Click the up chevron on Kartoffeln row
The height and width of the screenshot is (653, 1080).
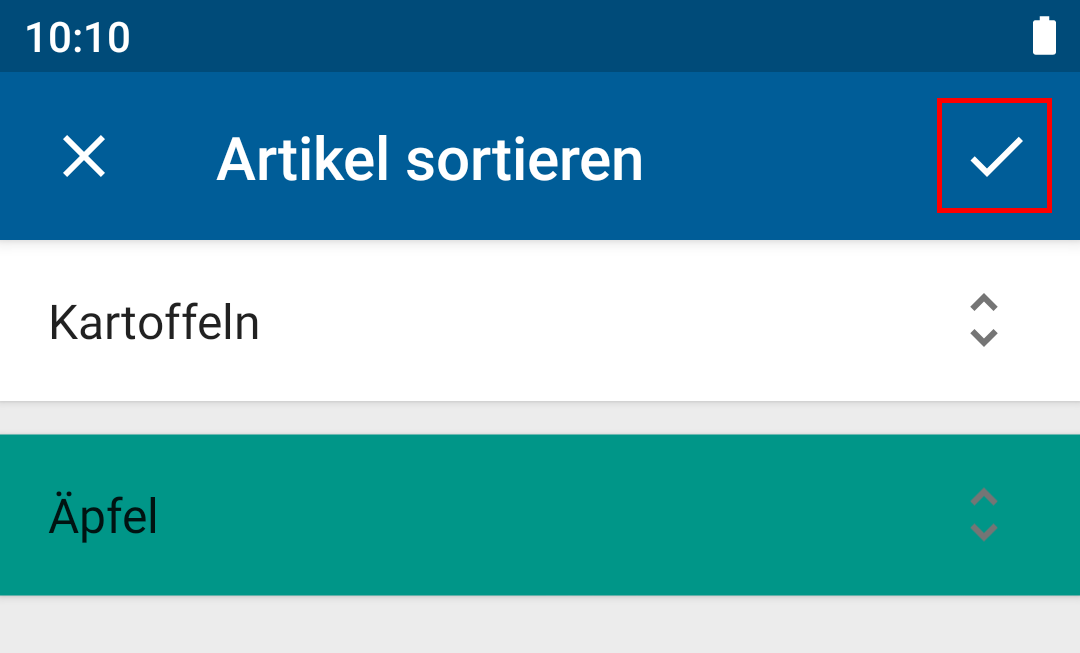[x=984, y=302]
